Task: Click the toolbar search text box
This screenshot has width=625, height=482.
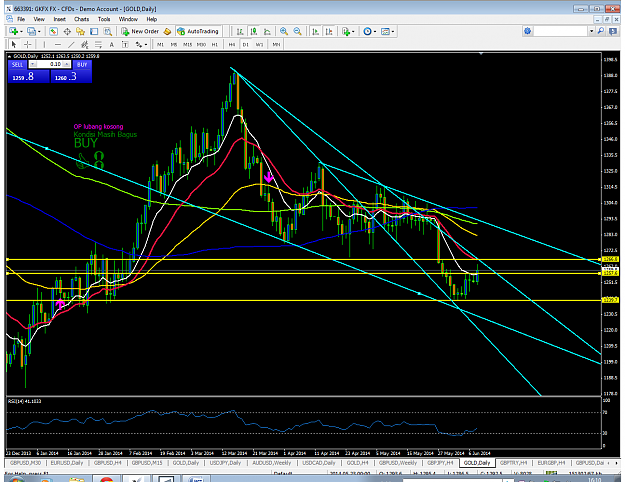Action: point(561,31)
